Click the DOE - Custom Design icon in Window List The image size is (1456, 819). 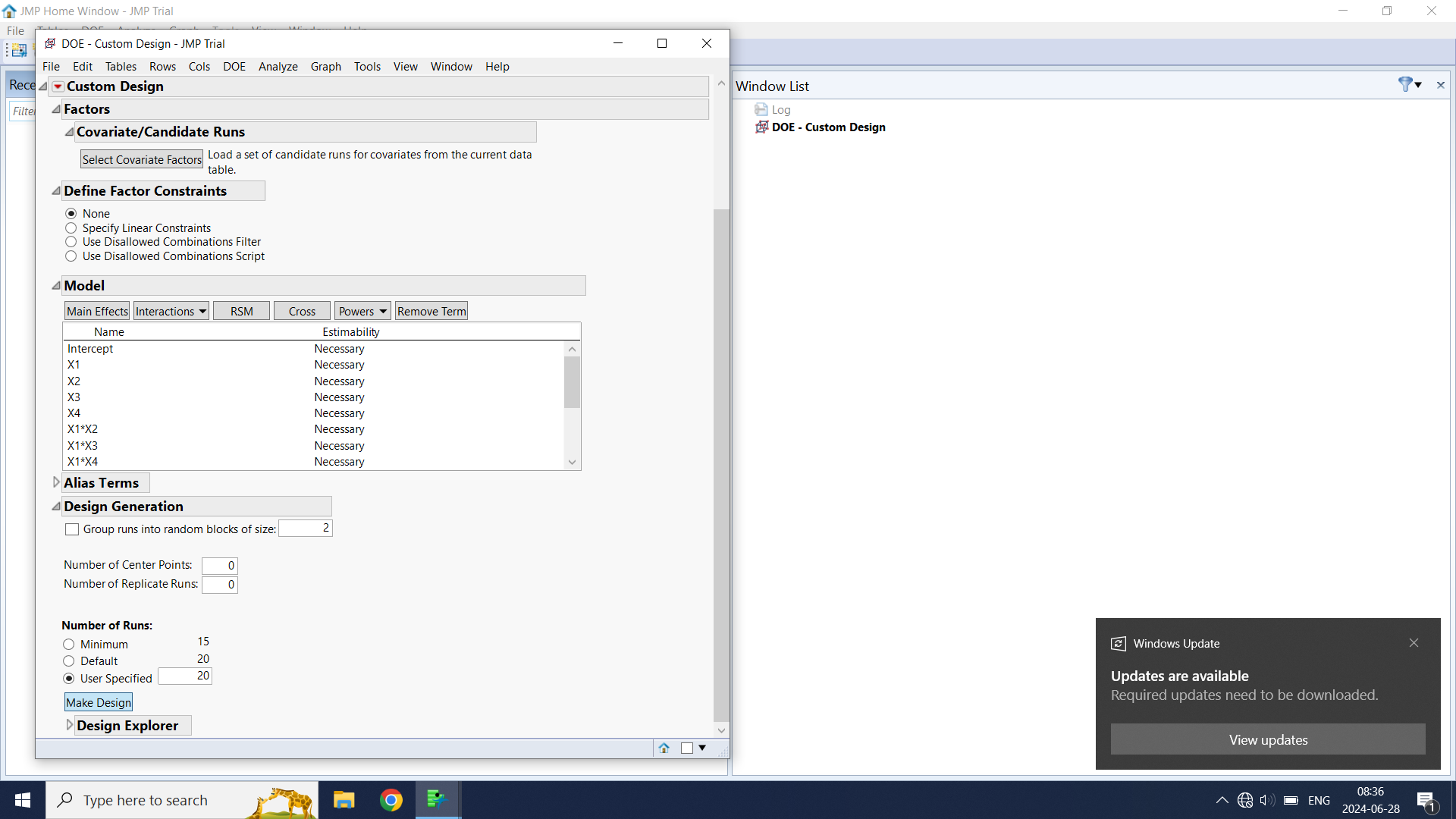tap(761, 127)
